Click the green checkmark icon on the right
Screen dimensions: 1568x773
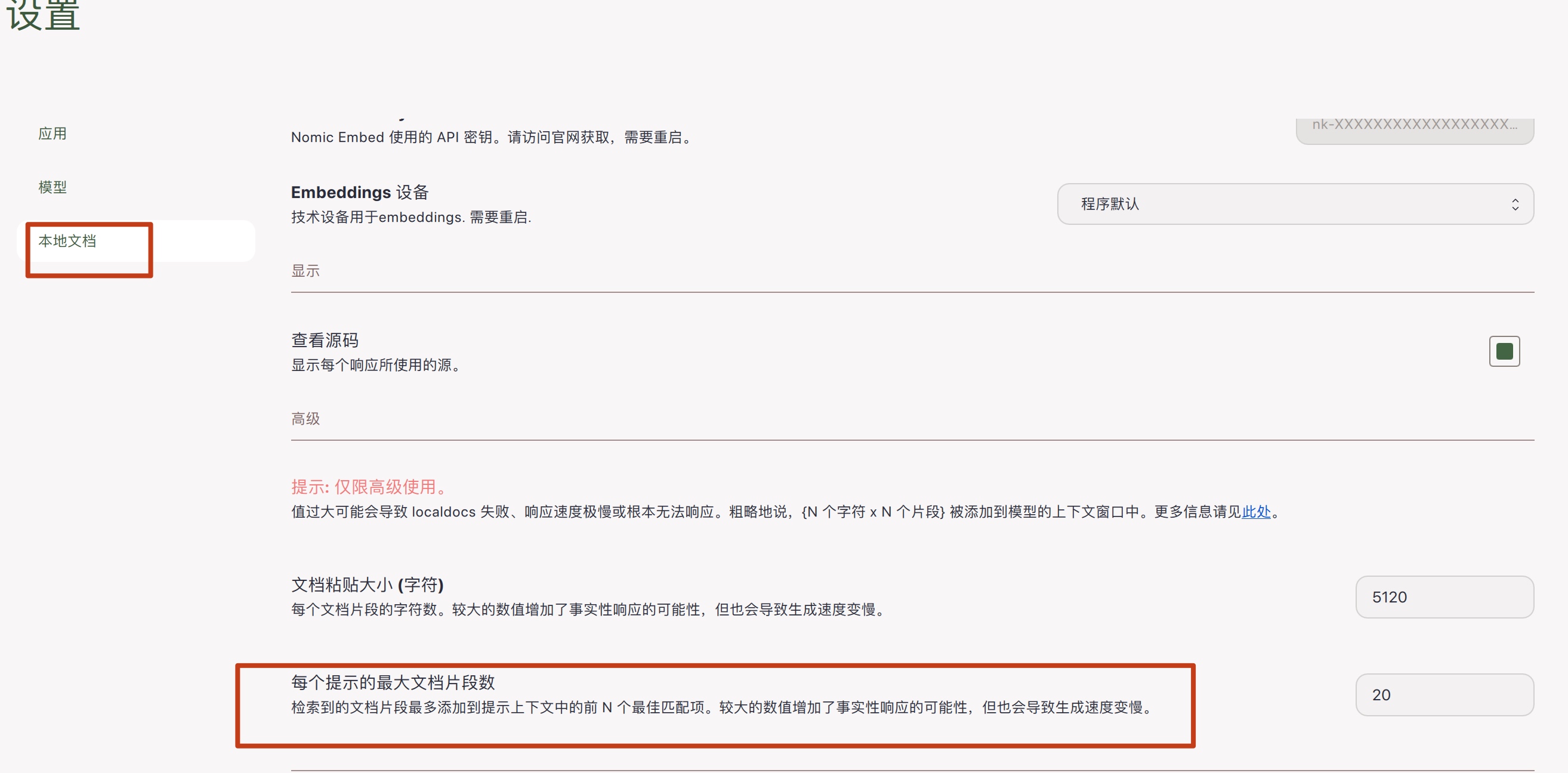(x=1504, y=351)
